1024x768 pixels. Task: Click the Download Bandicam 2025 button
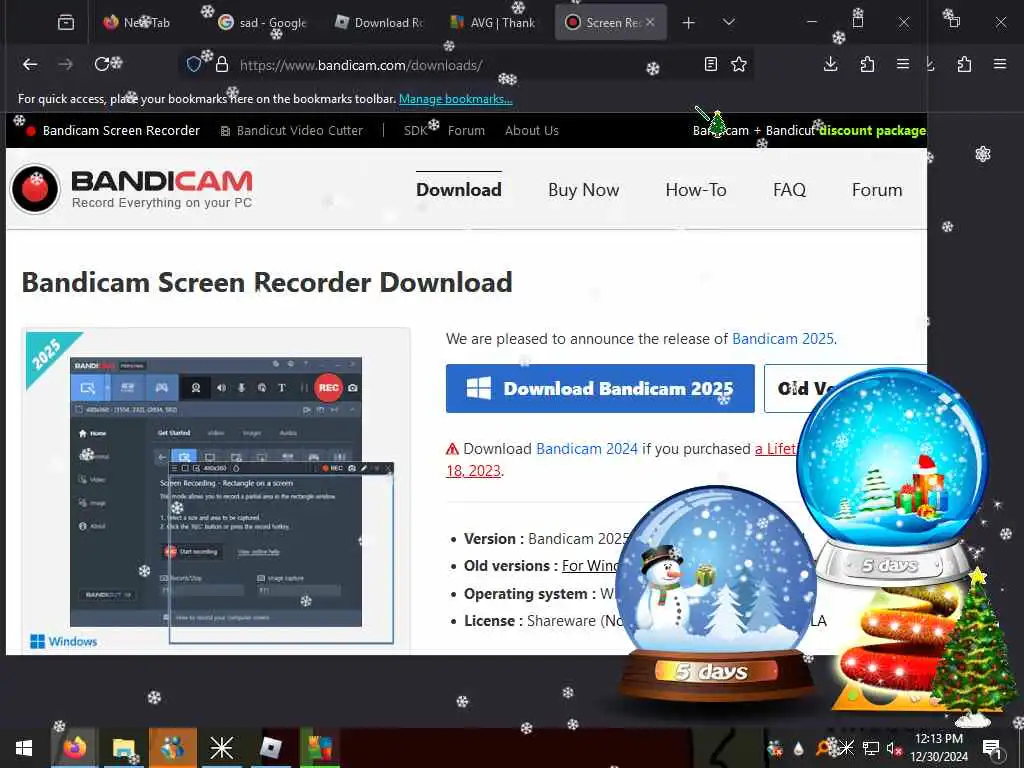600,389
